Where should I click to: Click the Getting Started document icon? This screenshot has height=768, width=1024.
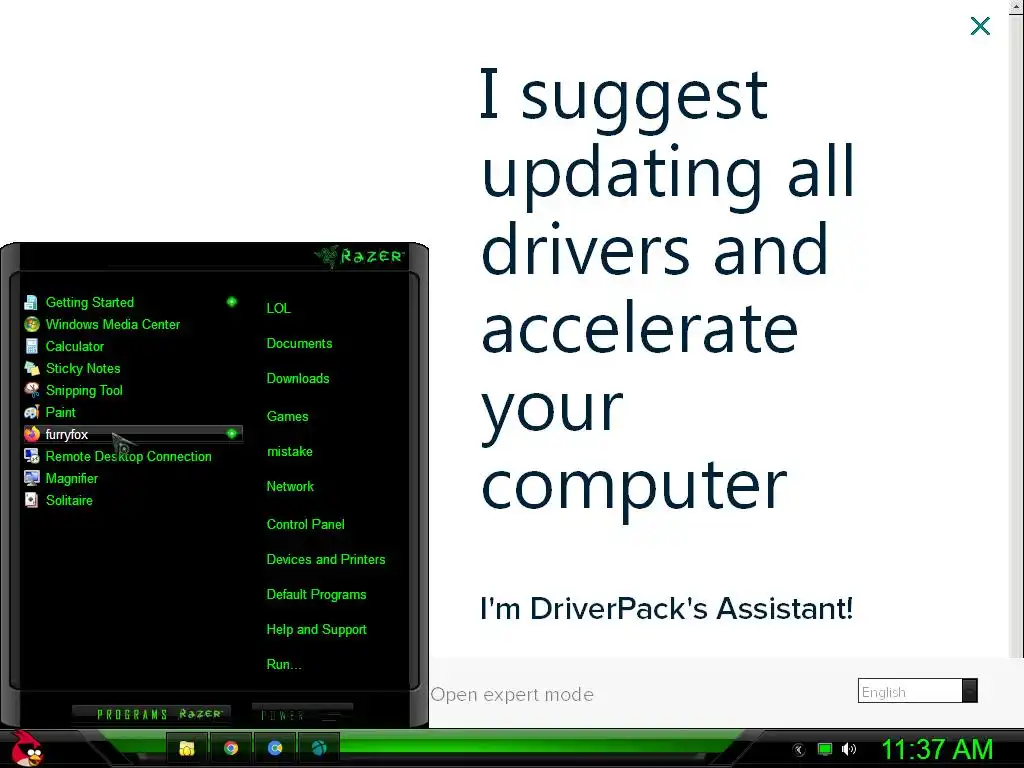pyautogui.click(x=31, y=302)
